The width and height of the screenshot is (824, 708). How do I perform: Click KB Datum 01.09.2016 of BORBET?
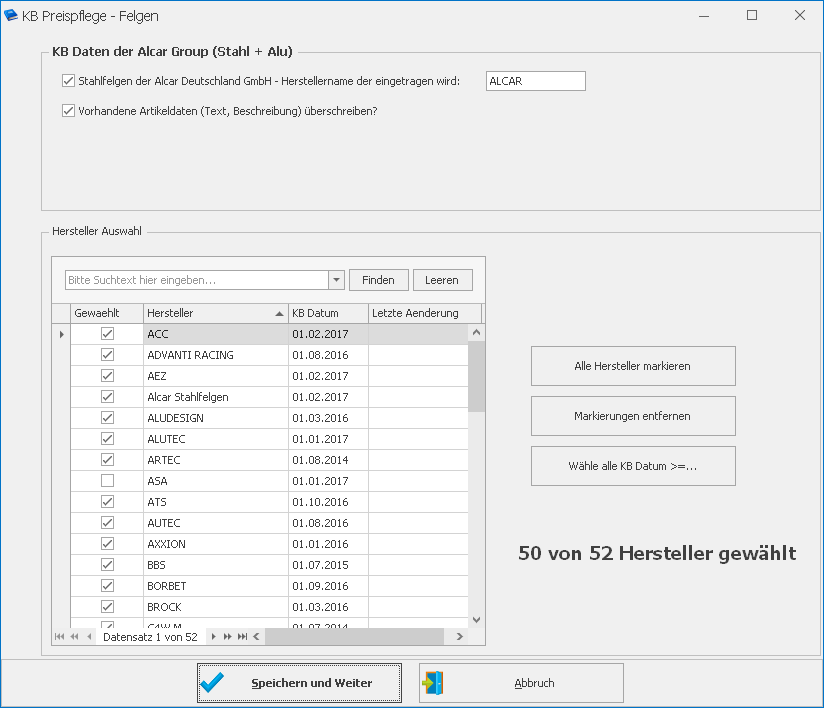point(328,586)
